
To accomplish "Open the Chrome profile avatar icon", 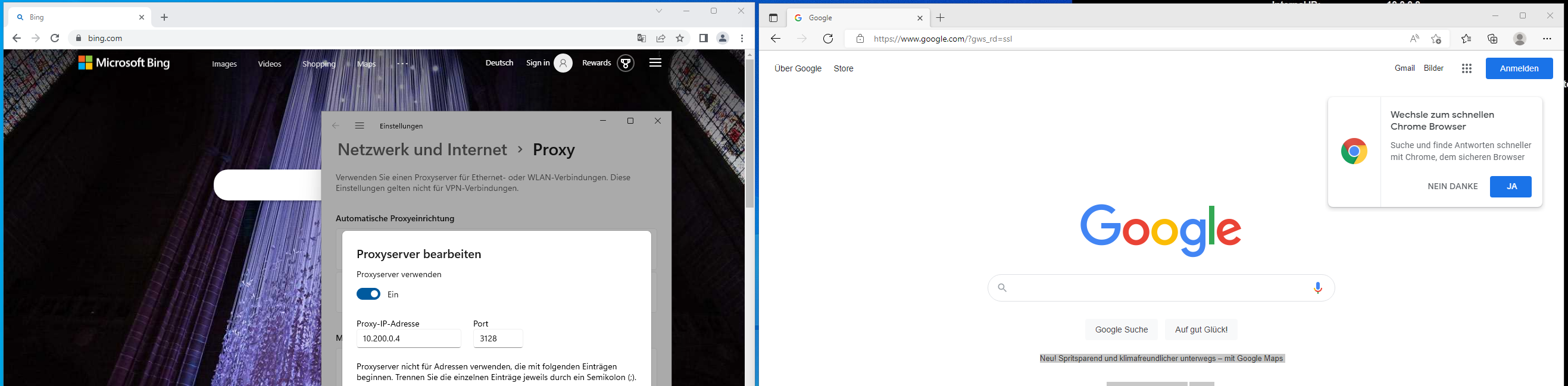I will tap(723, 38).
